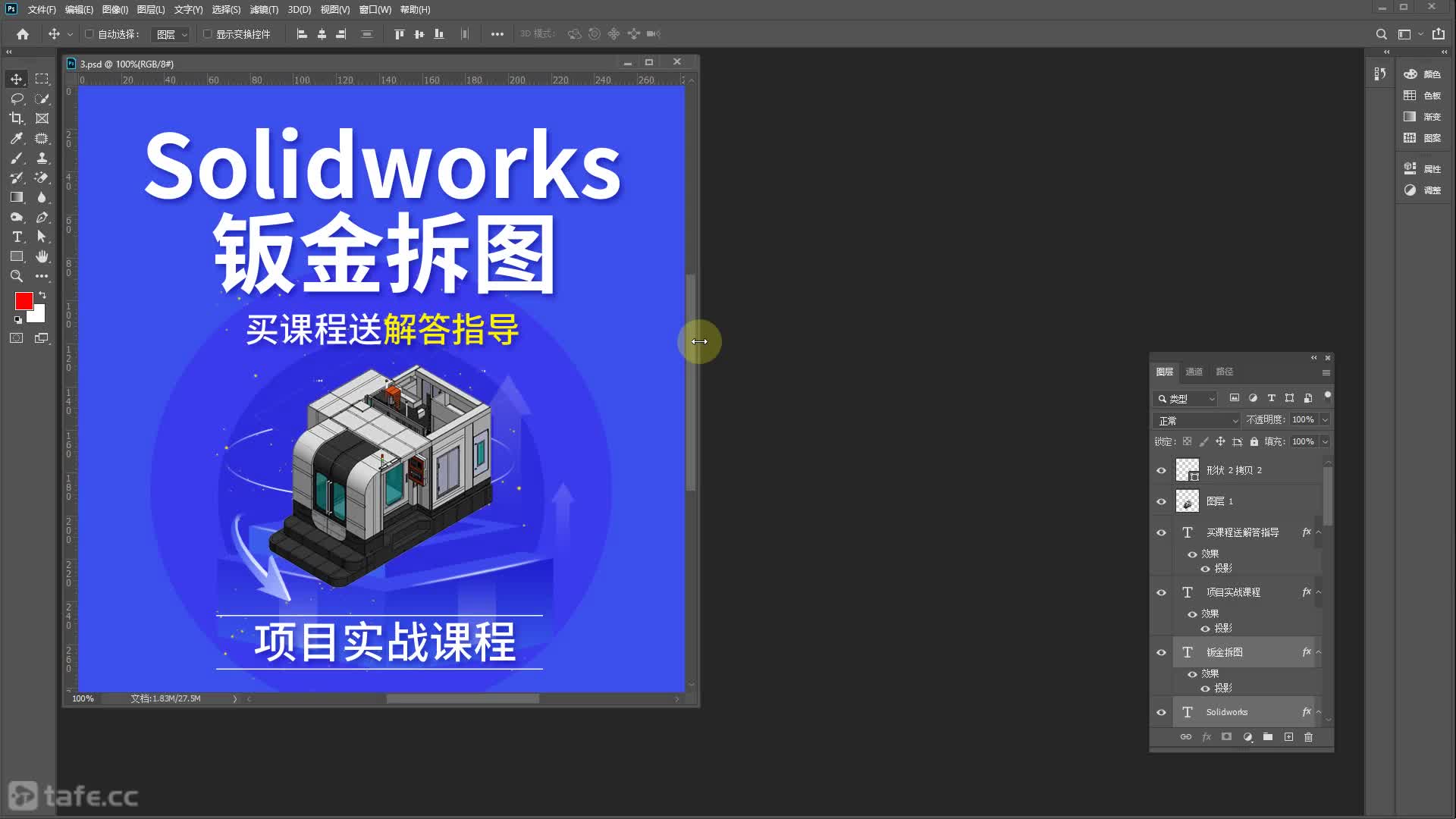Select the Rectangular Marquee tool
The image size is (1456, 819).
click(42, 79)
